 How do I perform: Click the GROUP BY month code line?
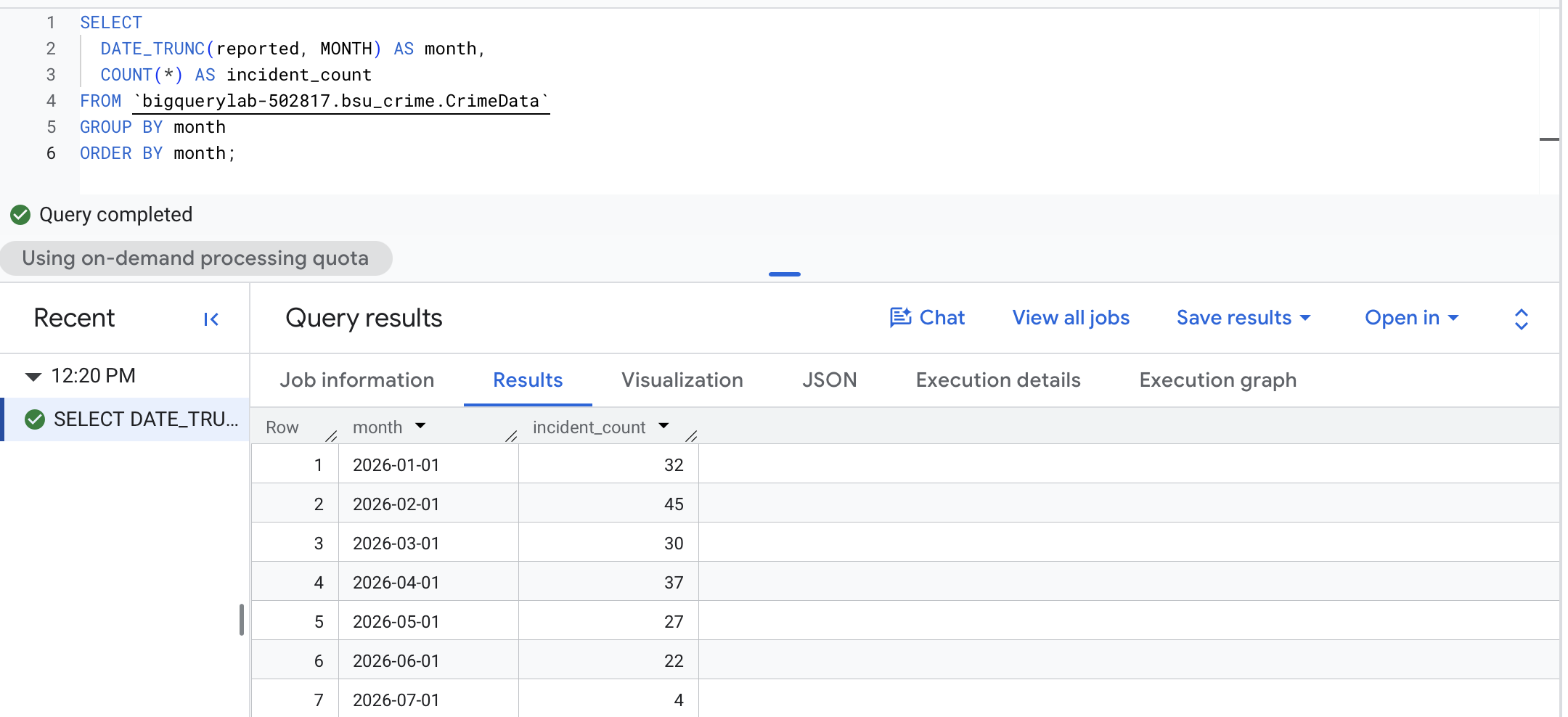tap(152, 127)
